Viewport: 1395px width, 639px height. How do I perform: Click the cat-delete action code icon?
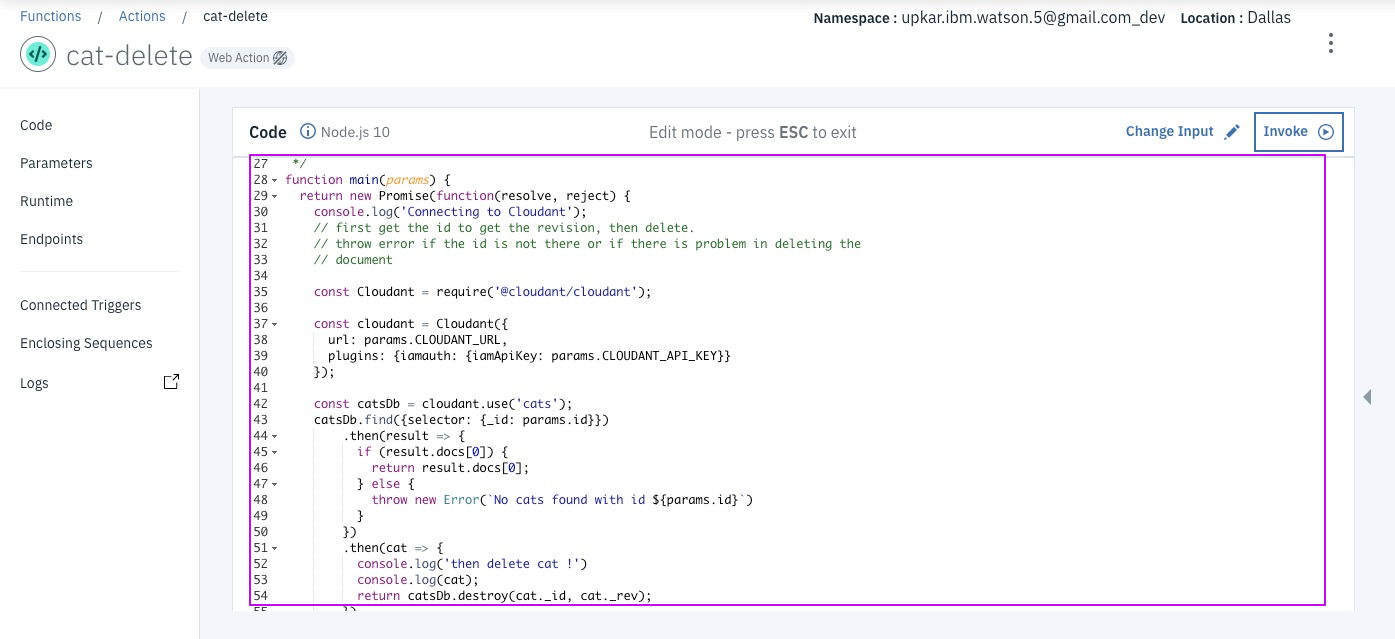click(x=38, y=55)
